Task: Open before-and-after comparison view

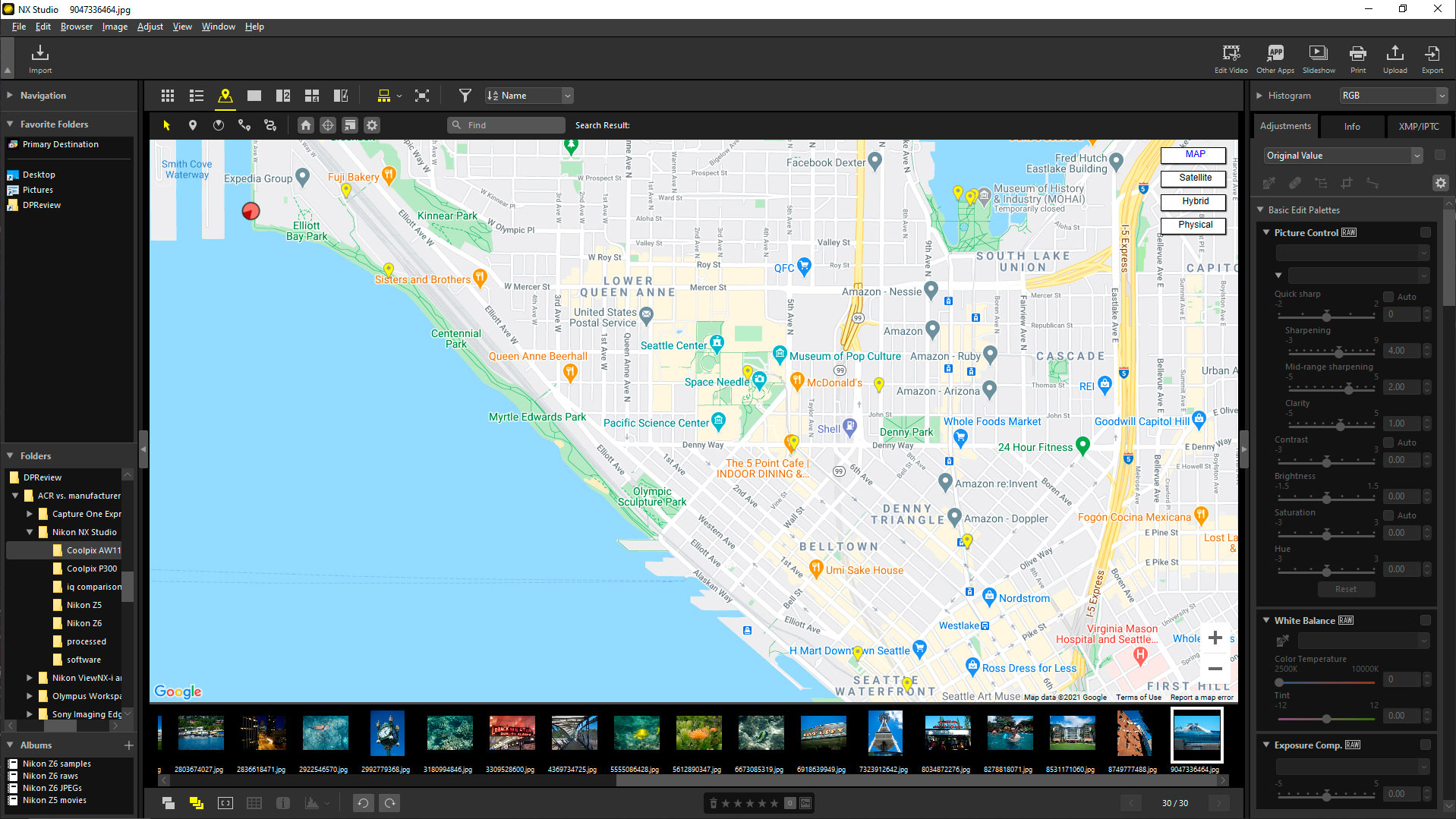Action: pos(341,96)
